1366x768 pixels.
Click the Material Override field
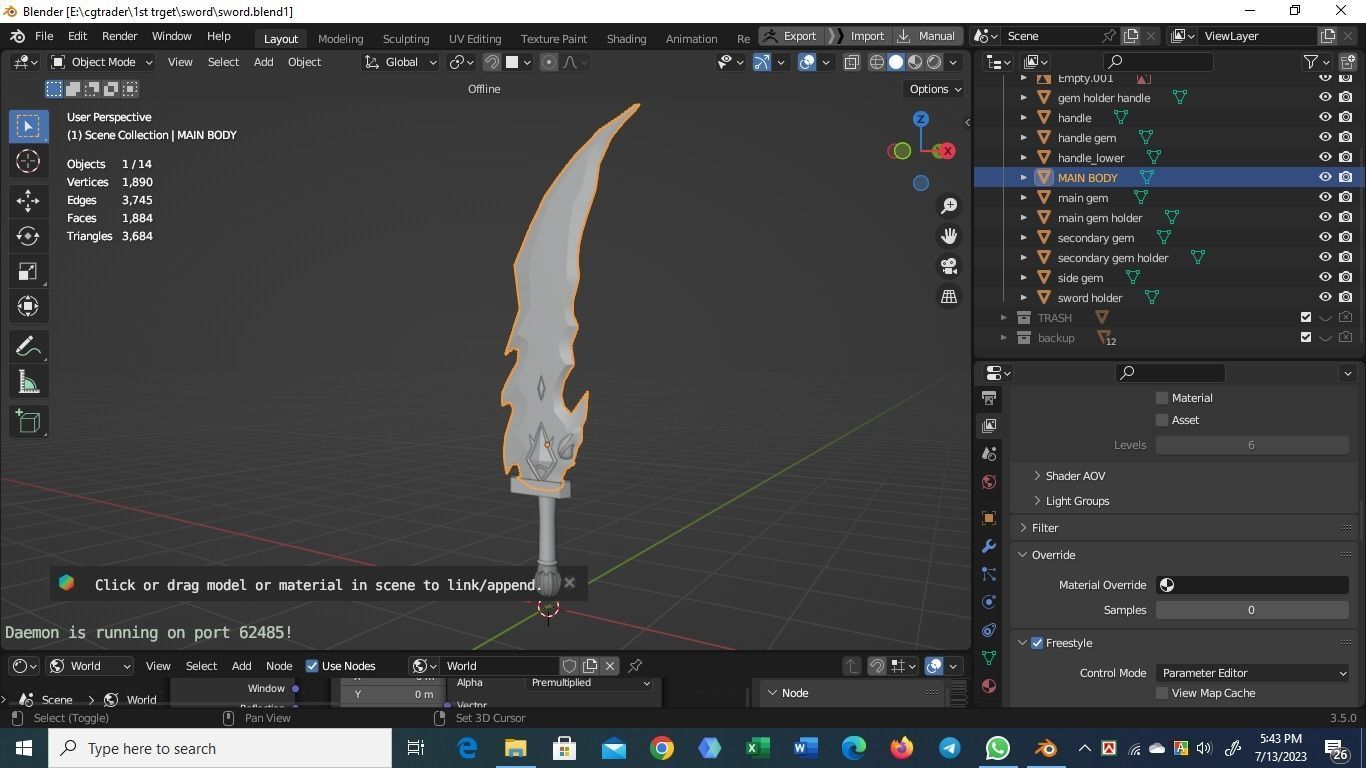tap(1252, 585)
